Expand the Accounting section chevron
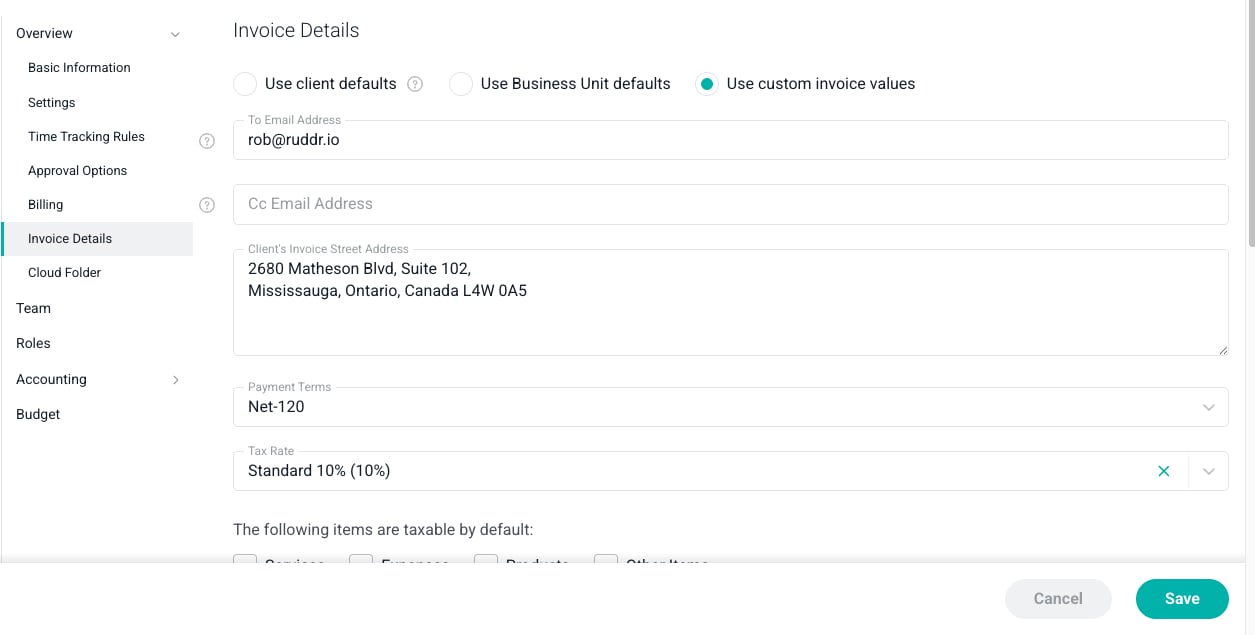The height and width of the screenshot is (635, 1255). [176, 380]
